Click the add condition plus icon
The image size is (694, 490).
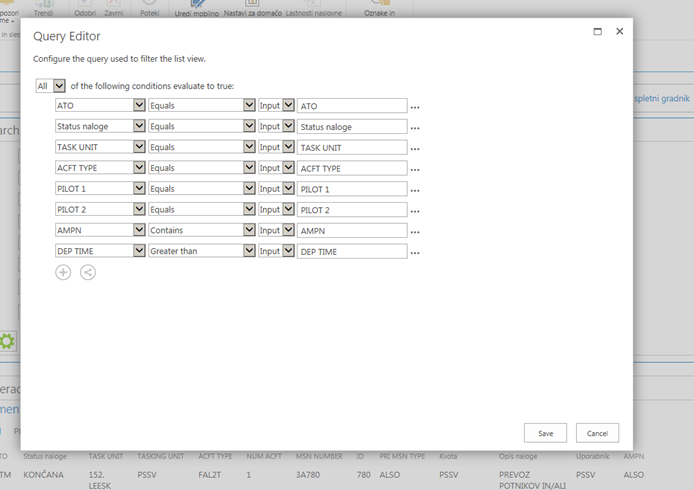(63, 272)
